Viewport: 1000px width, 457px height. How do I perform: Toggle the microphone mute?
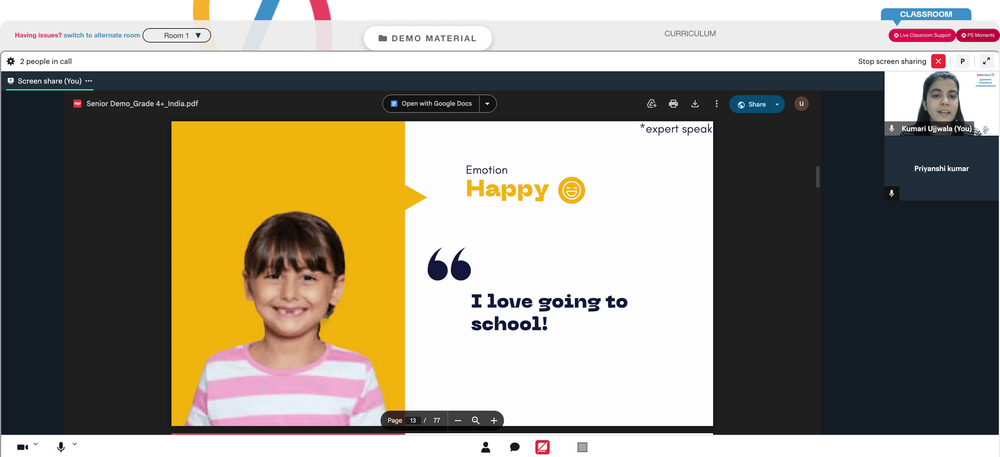[61, 447]
